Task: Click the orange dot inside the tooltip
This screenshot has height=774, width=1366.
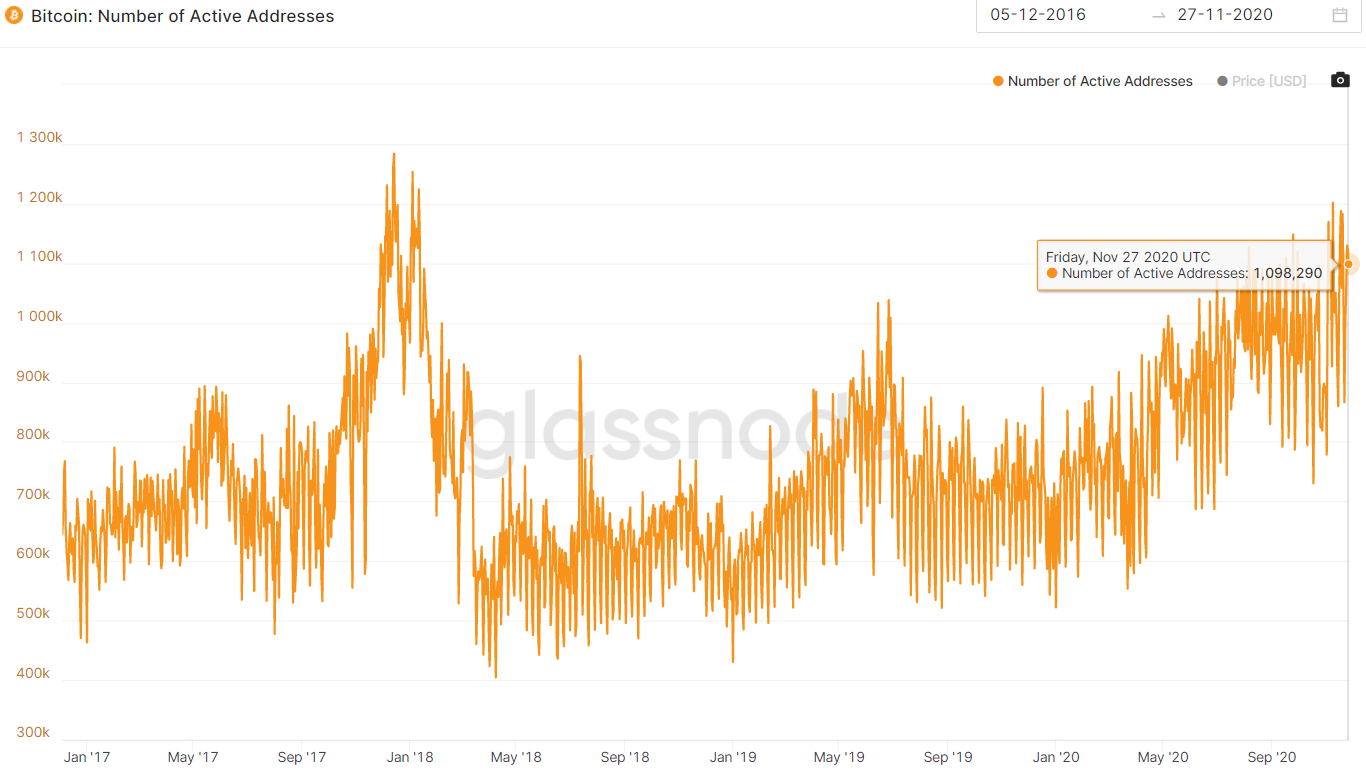Action: [1052, 273]
